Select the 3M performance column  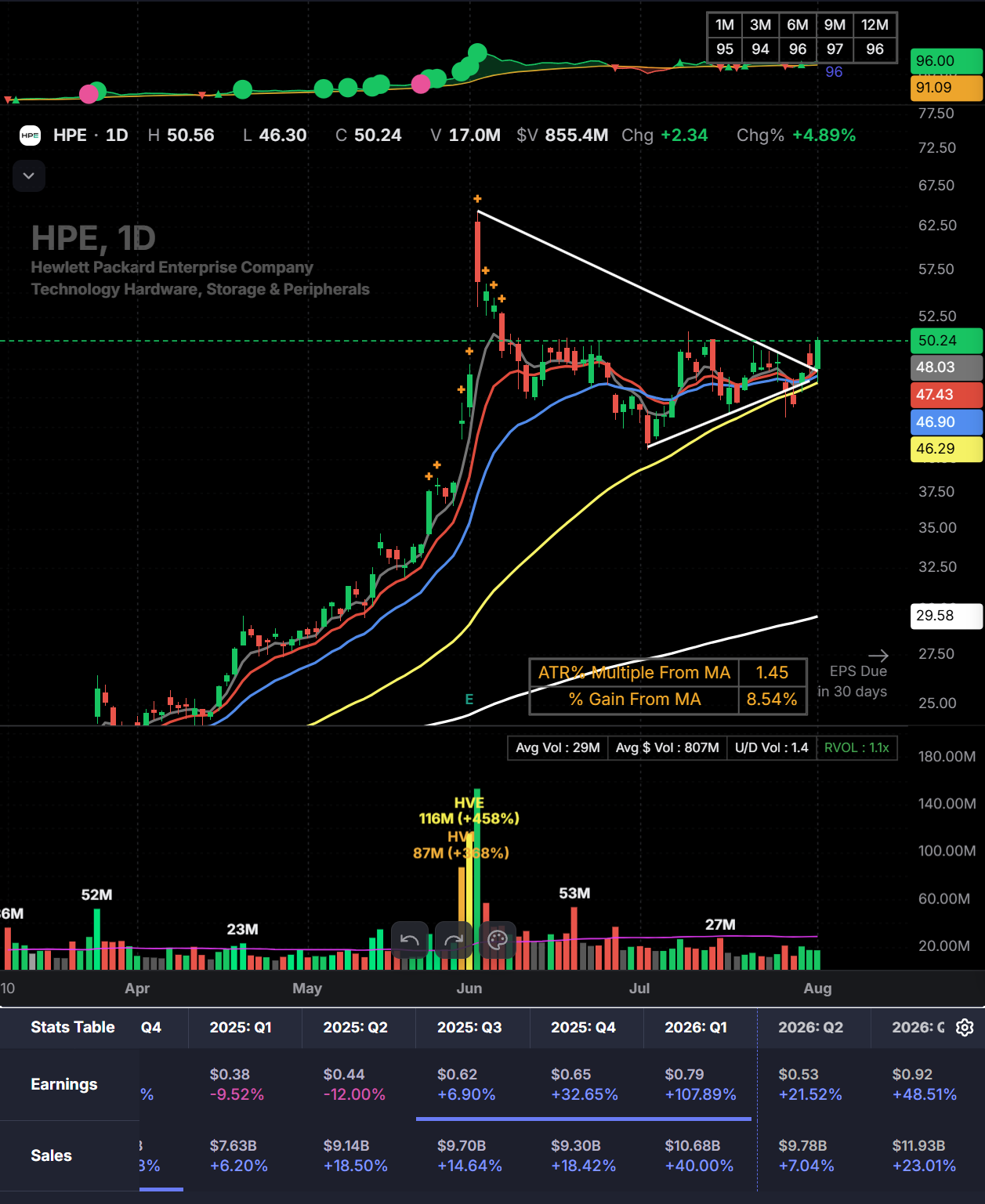[x=760, y=37]
